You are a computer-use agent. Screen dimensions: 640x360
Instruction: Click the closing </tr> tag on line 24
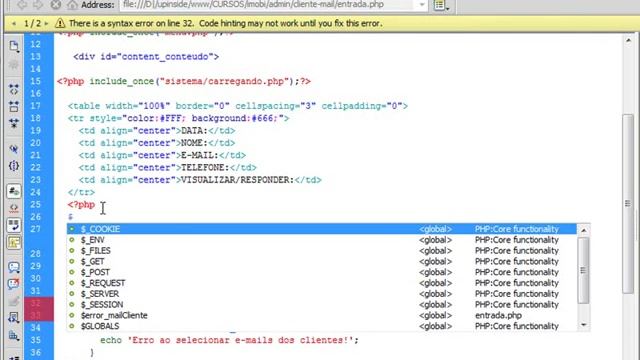pyautogui.click(x=81, y=192)
